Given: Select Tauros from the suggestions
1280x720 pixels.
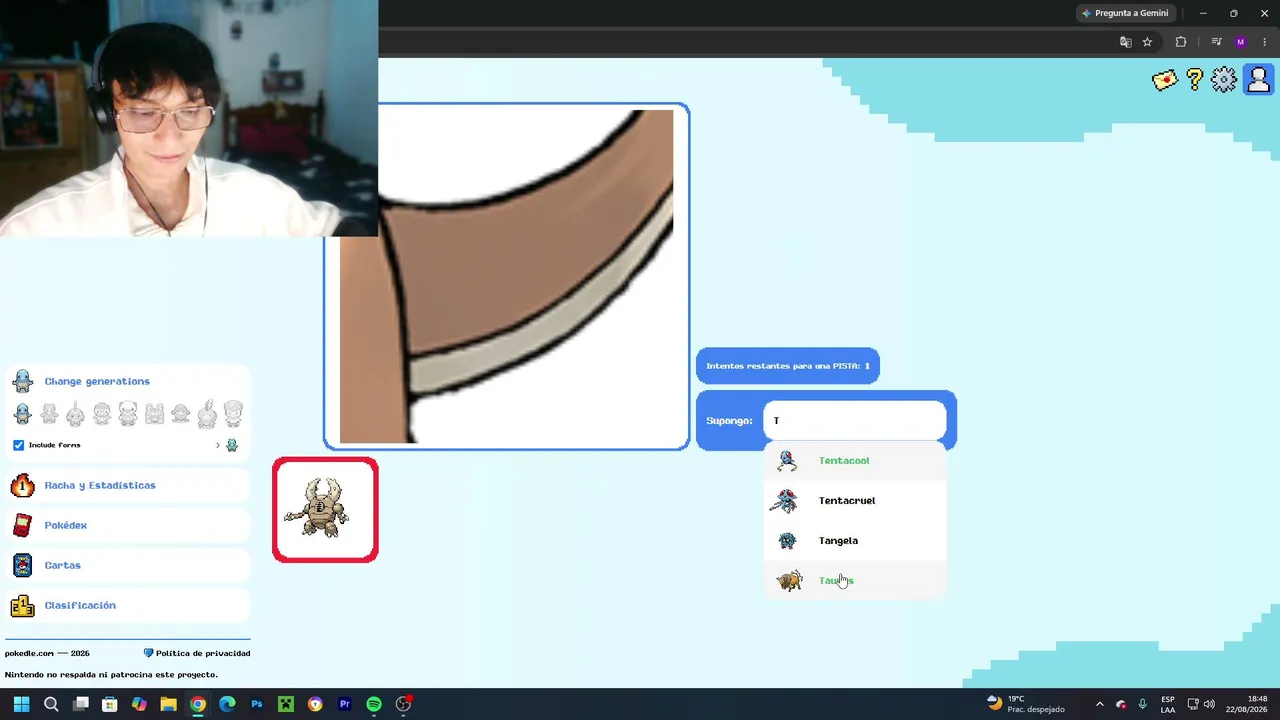Looking at the screenshot, I should click(x=855, y=581).
